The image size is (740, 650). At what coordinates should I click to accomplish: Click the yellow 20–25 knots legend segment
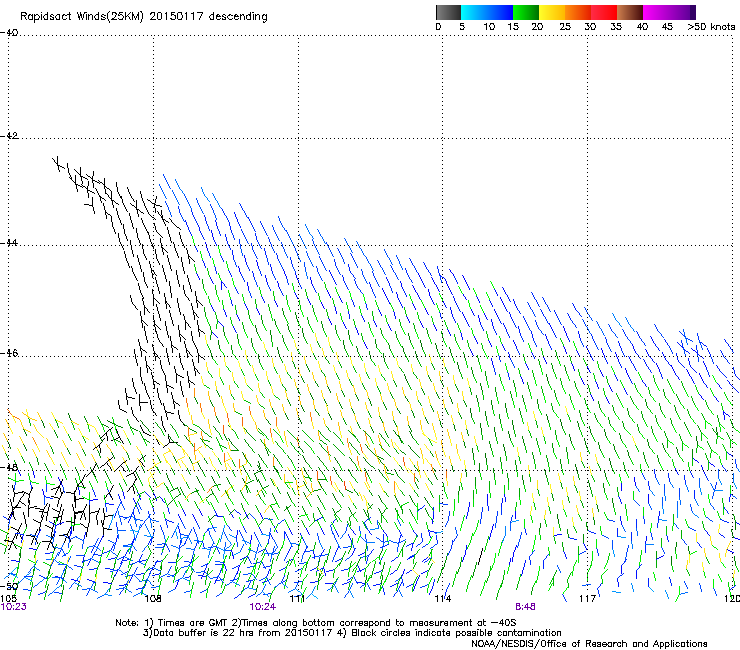tap(552, 12)
